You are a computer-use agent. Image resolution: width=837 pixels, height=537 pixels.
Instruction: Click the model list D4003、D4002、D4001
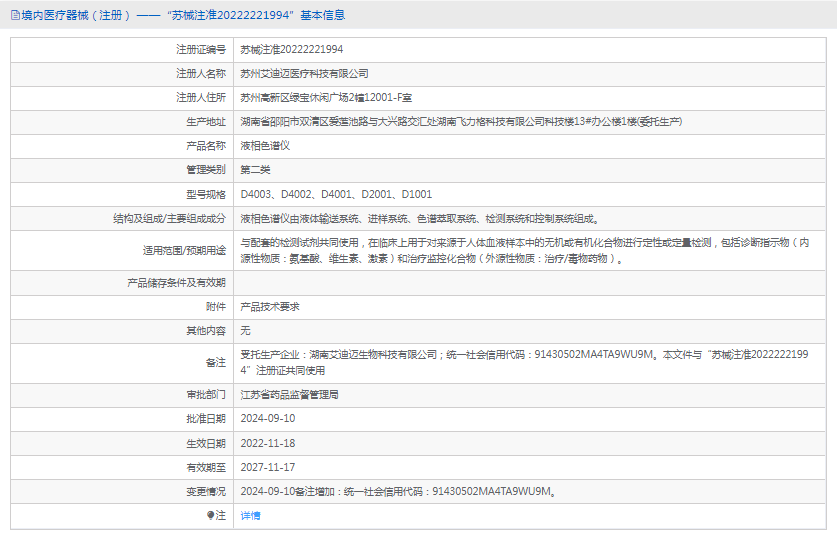tap(336, 194)
